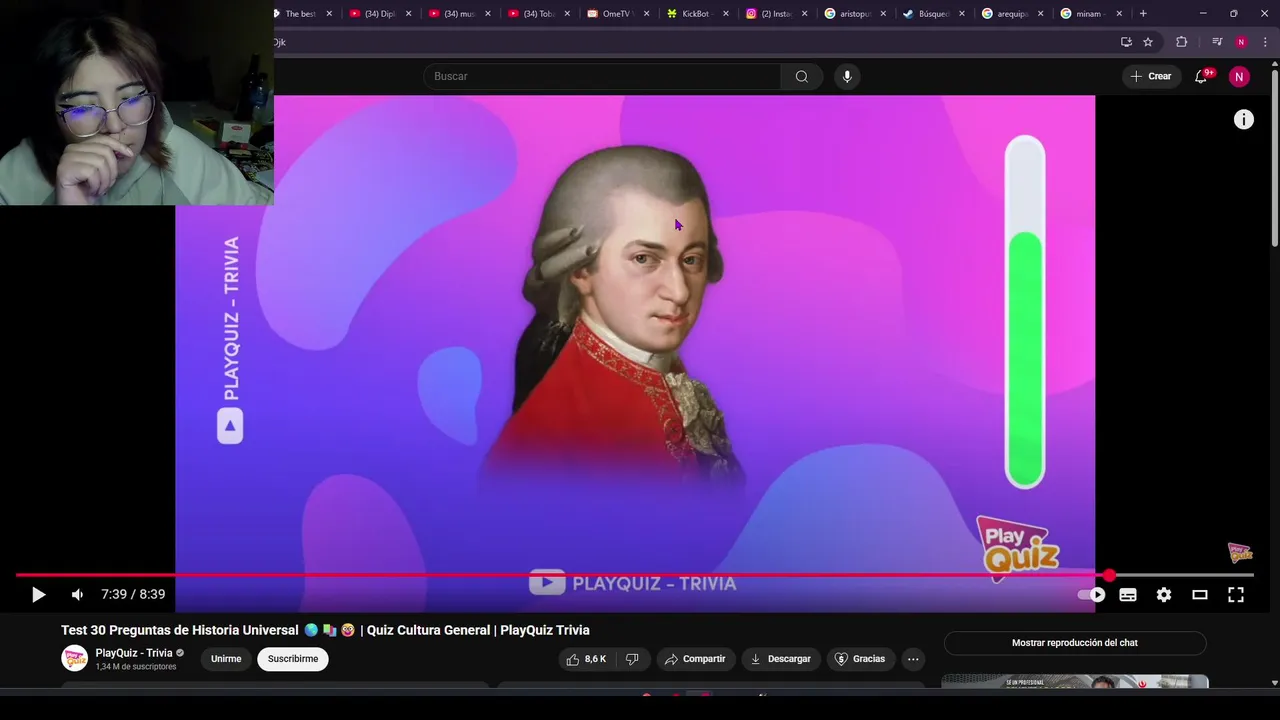Click the search magnifier button

802,76
